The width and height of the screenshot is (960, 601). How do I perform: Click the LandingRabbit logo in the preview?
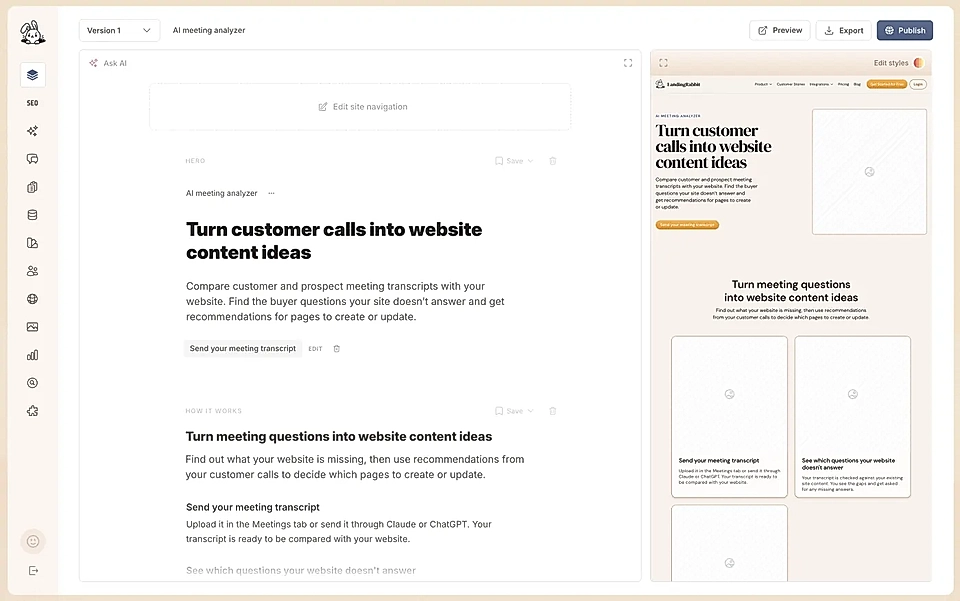point(678,84)
